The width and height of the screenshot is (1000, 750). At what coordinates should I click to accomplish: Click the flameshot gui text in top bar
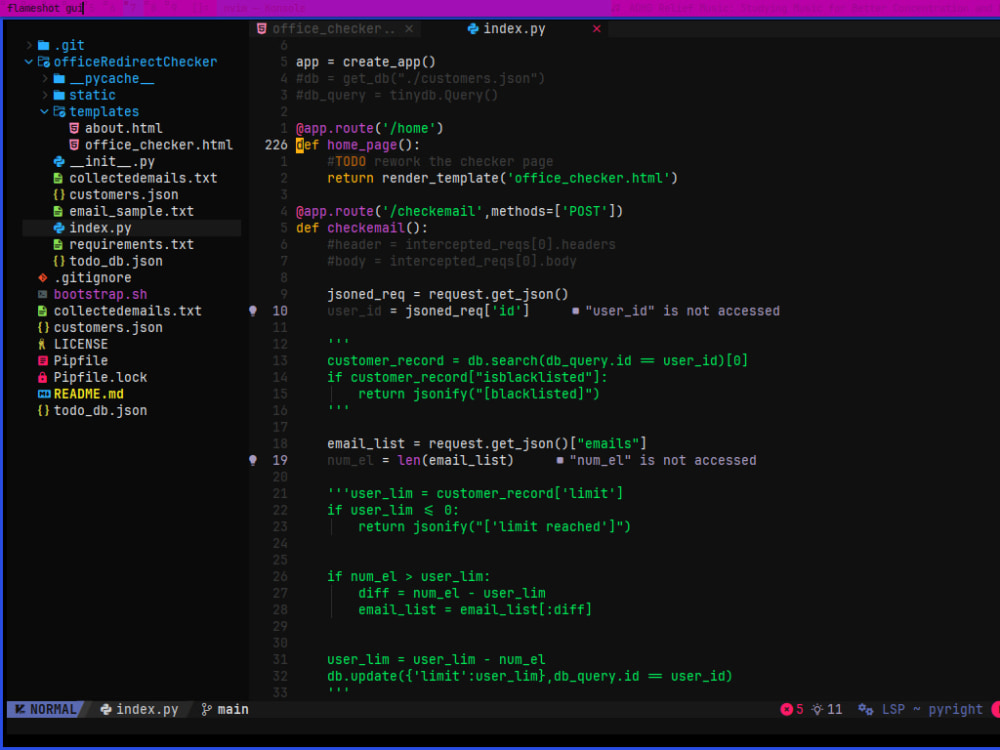coord(45,8)
